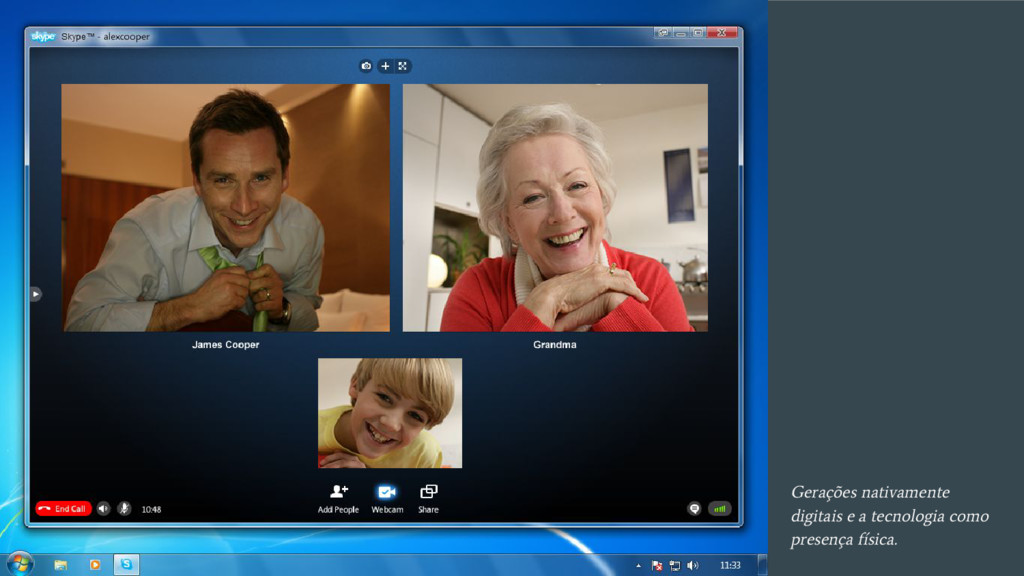Open Windows Explorer from taskbar
This screenshot has width=1024, height=576.
pyautogui.click(x=61, y=565)
